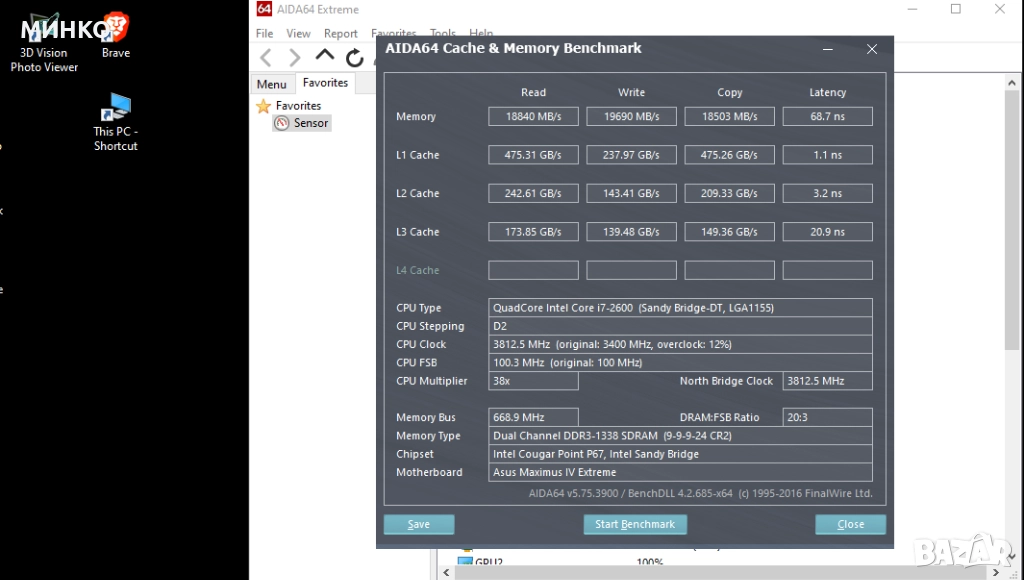Switch to the Menu tab

coord(271,84)
